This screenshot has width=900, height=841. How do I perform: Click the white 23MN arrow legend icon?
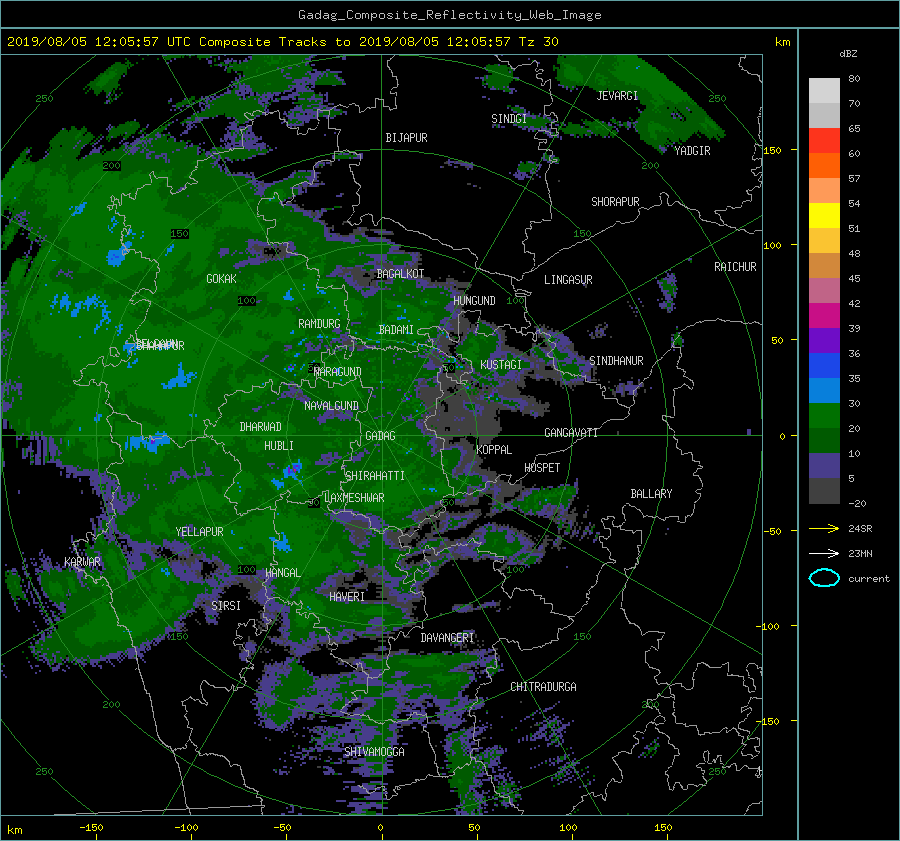[824, 553]
